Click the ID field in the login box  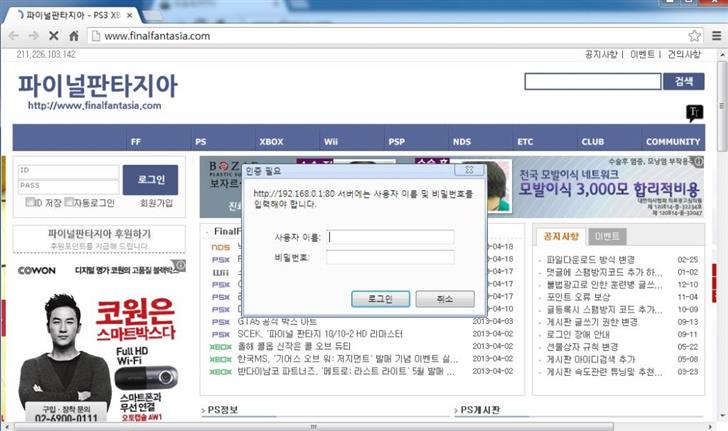[68, 171]
